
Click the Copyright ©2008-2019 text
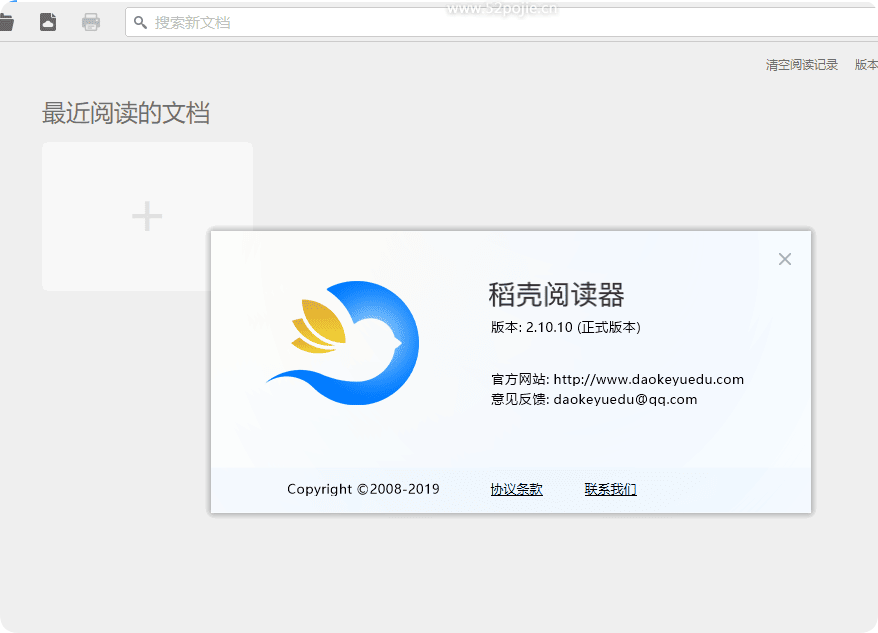pyautogui.click(x=363, y=489)
